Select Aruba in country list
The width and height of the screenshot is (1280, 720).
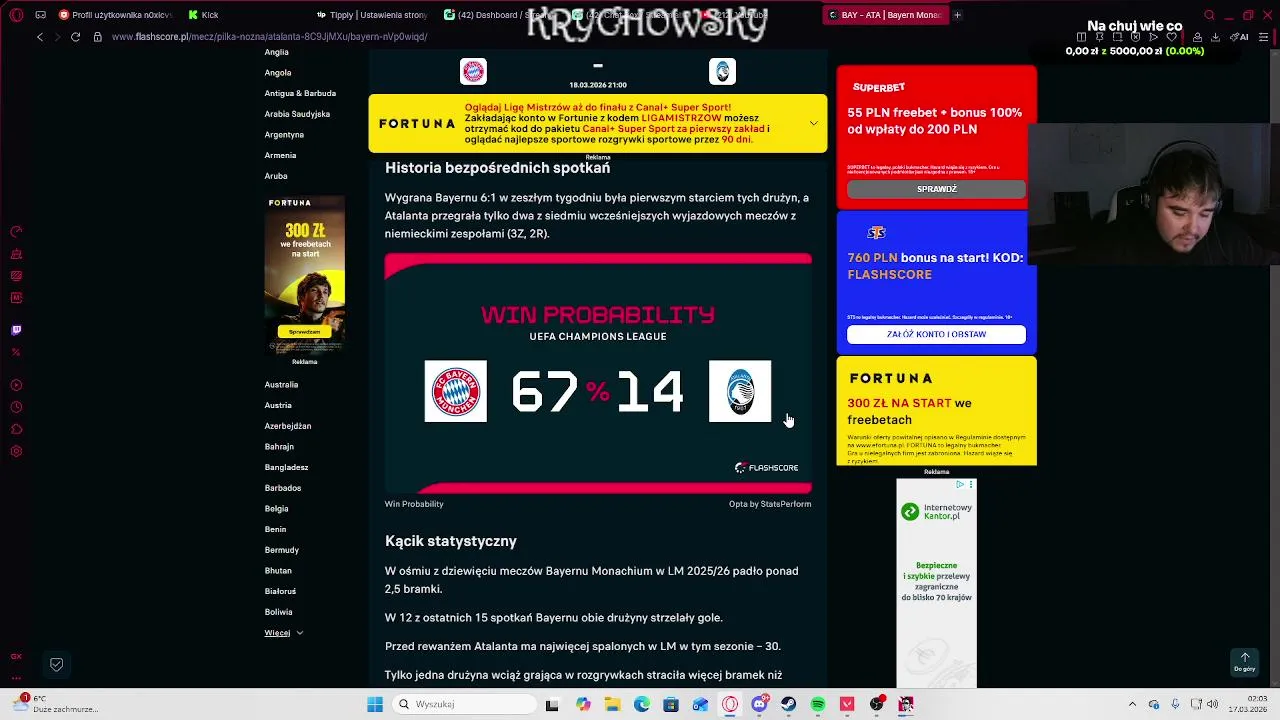276,176
